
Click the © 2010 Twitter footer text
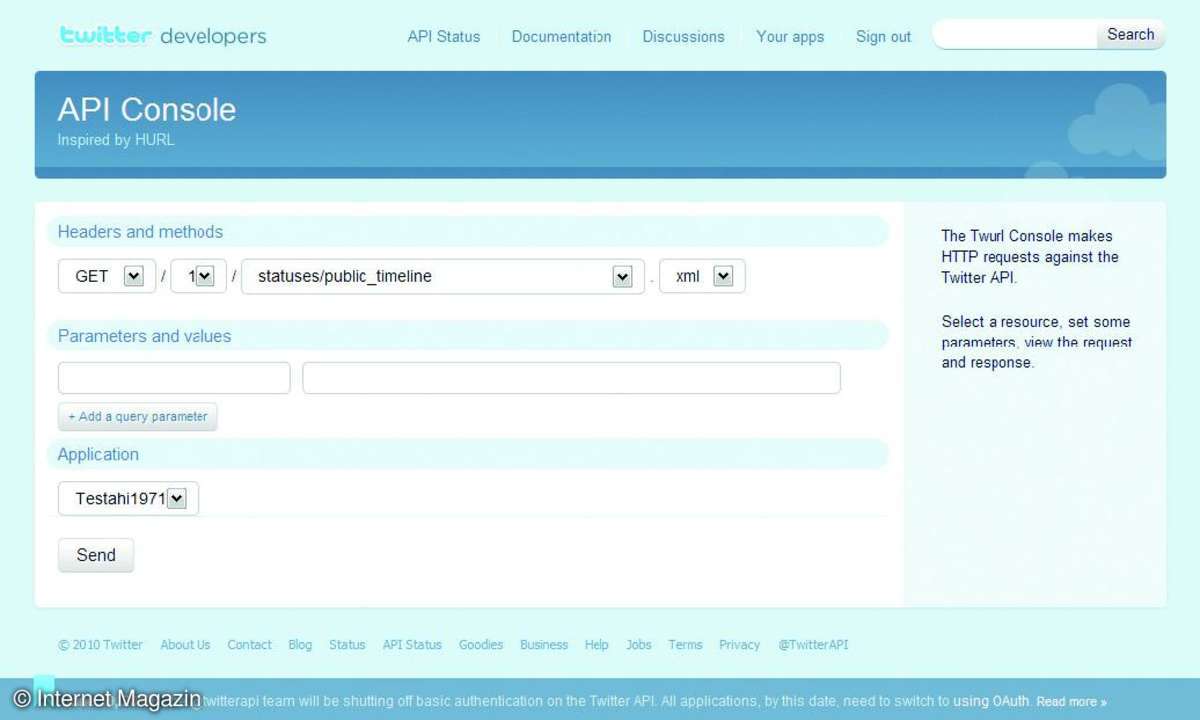[100, 645]
